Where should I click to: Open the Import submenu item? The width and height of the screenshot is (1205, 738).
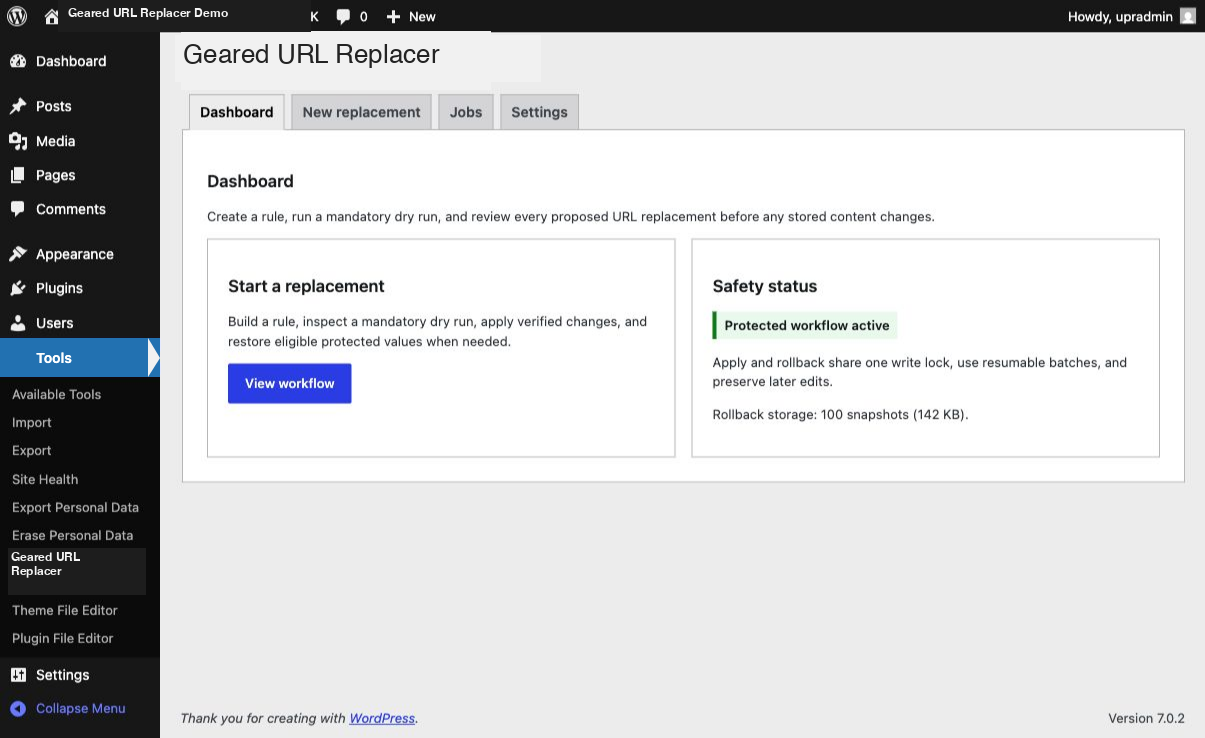tap(32, 423)
